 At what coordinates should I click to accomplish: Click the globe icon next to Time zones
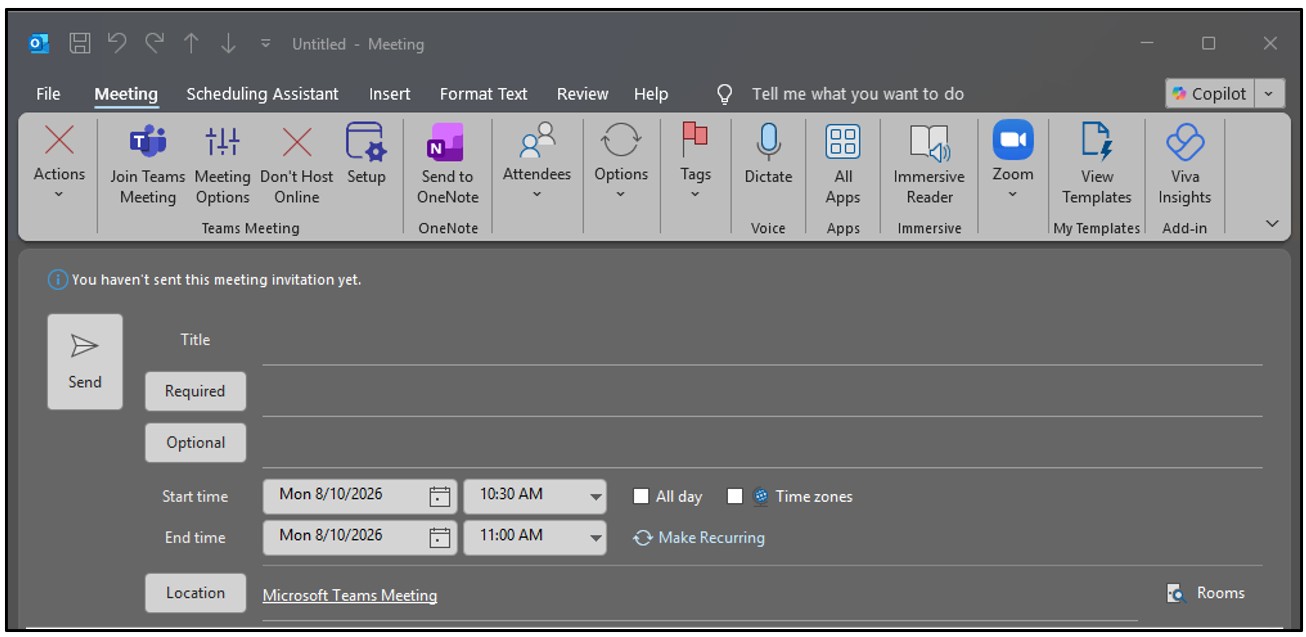click(x=761, y=496)
